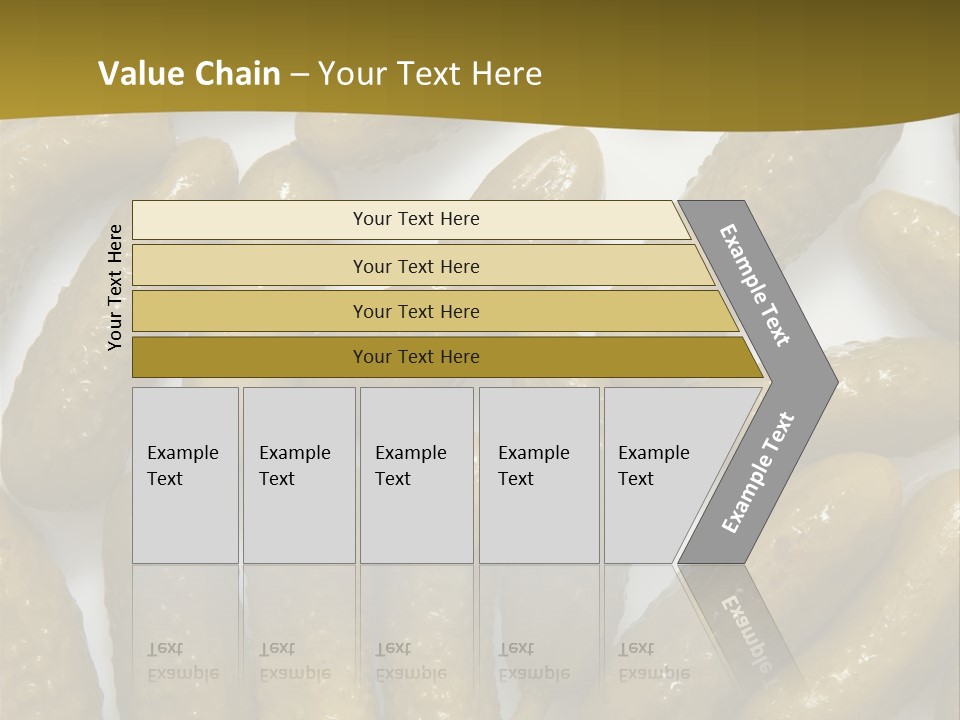This screenshot has height=720, width=960.
Task: Click the middle gray Example Text box
Action: (x=416, y=475)
